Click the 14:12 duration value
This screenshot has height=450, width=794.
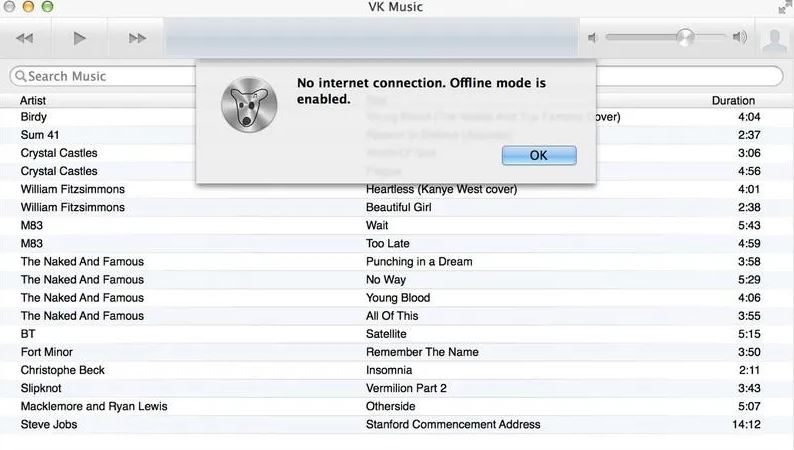coord(746,425)
